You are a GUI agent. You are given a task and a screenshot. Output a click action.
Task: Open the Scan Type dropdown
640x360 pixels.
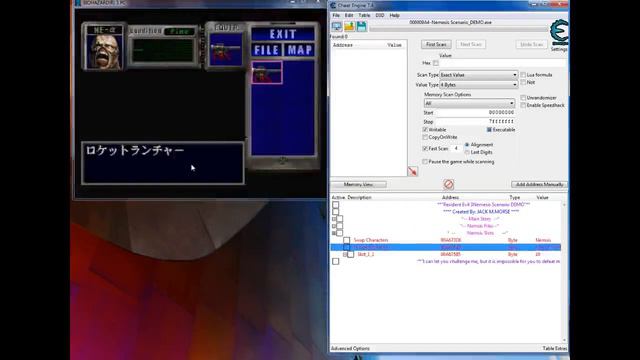click(x=478, y=75)
